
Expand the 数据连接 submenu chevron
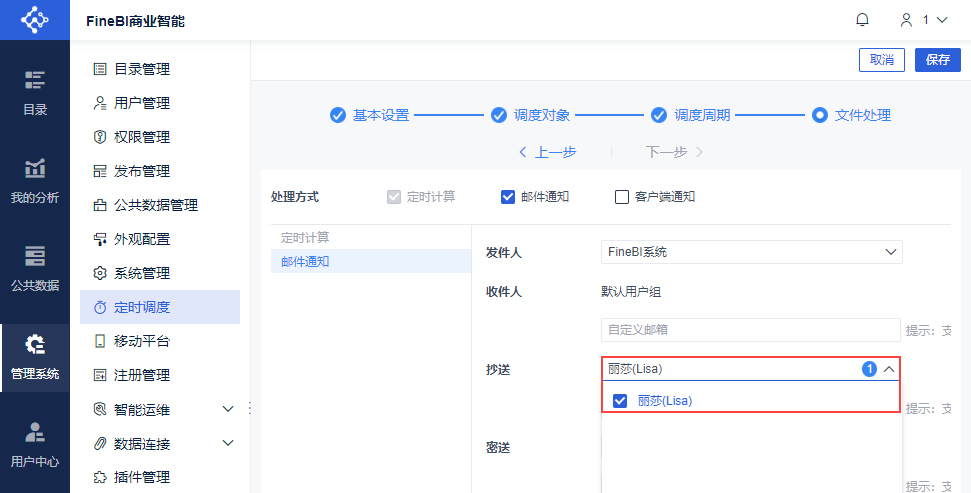pyautogui.click(x=228, y=443)
